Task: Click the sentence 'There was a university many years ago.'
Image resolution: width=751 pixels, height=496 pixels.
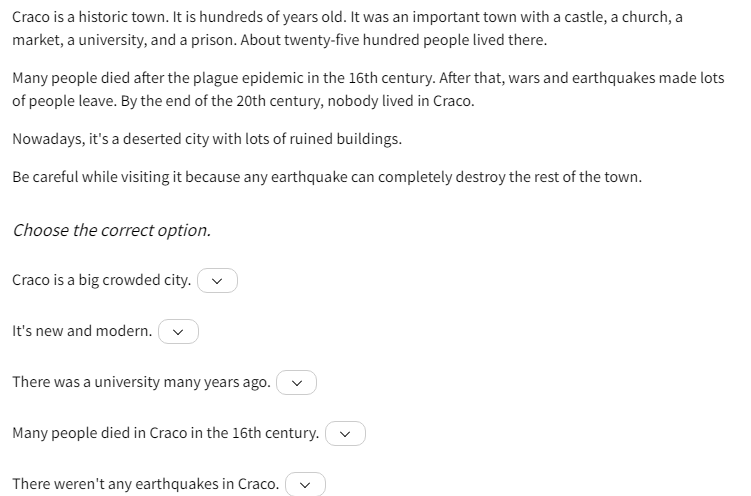Action: click(x=141, y=382)
